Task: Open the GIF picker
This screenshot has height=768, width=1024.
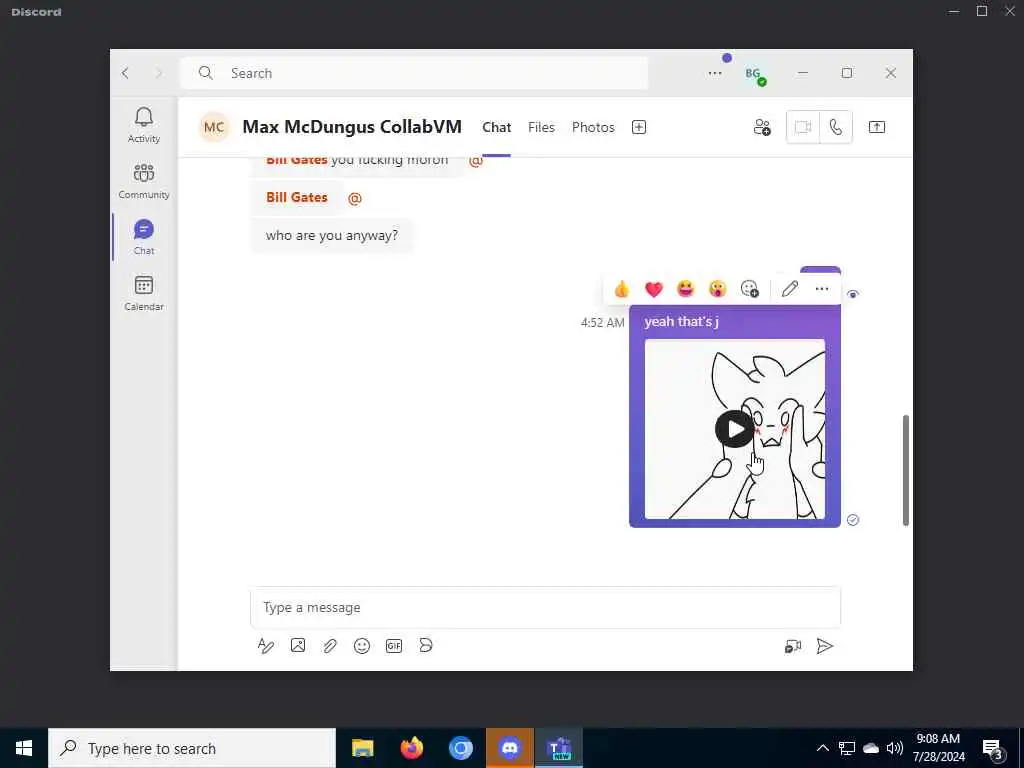Action: 394,646
